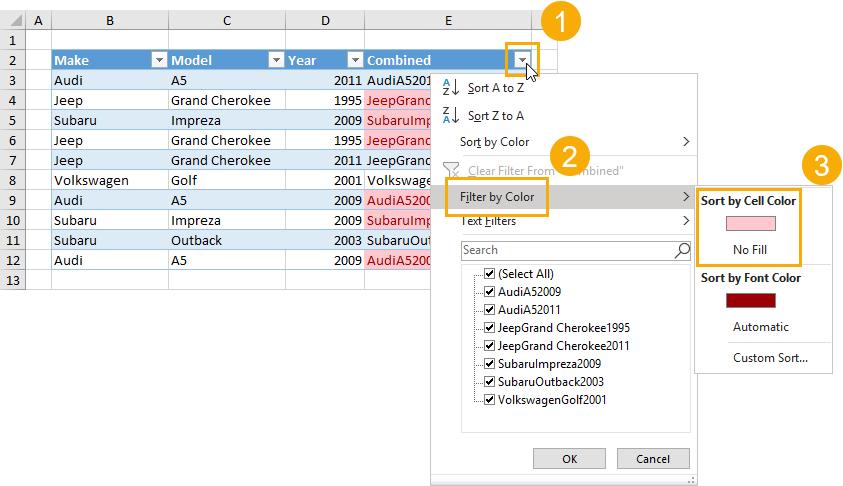Choose Sort Z to A
Image resolution: width=843 pixels, height=486 pixels.
[496, 116]
